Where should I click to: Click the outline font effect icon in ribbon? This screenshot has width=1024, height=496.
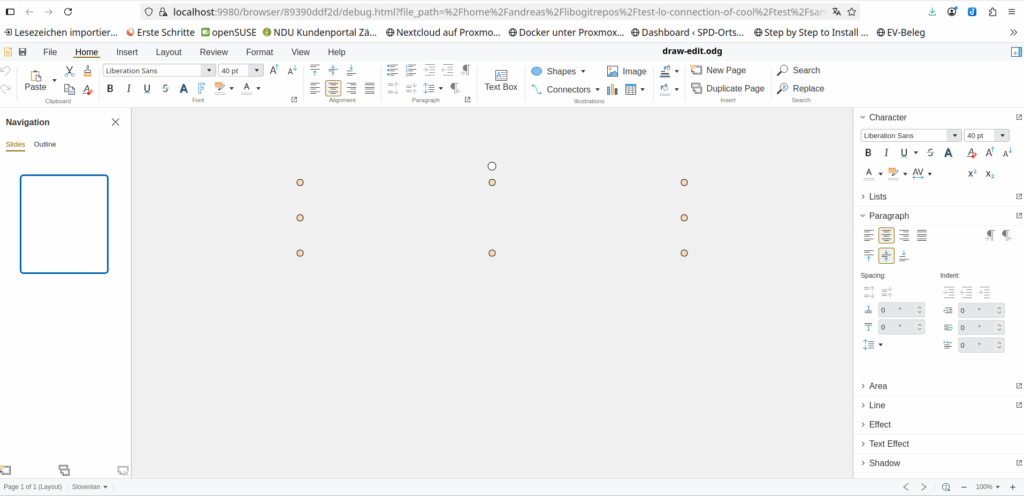202,89
